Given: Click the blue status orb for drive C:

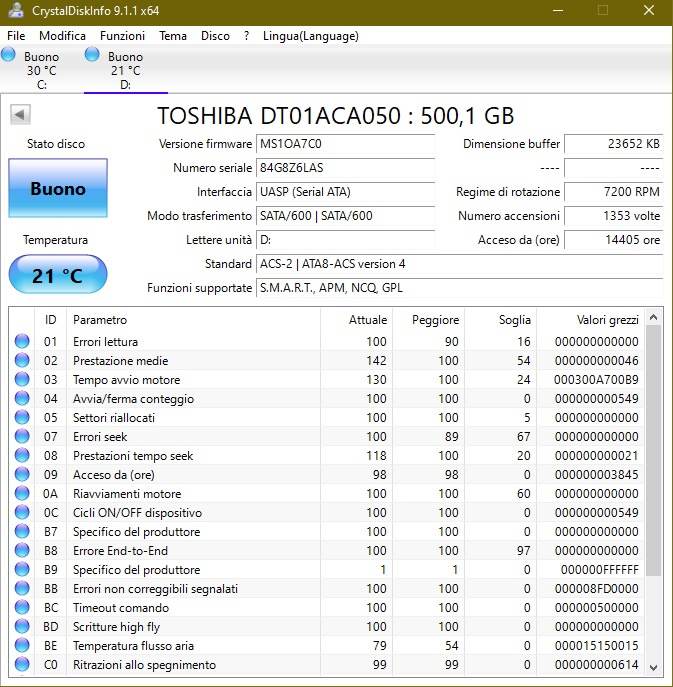Looking at the screenshot, I should 8,55.
